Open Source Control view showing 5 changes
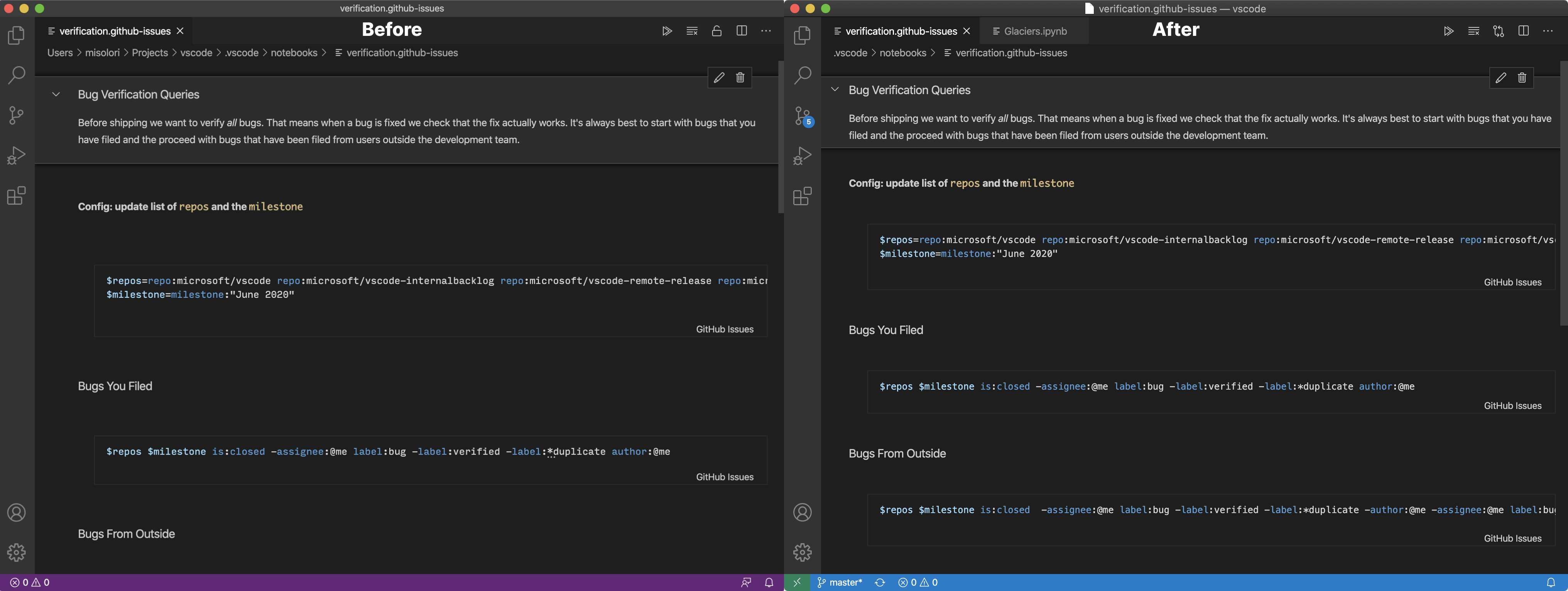The image size is (1568, 591). (802, 116)
